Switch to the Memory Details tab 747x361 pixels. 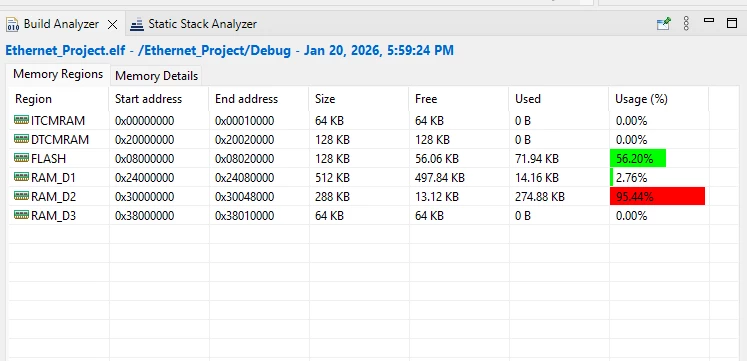click(x=156, y=76)
